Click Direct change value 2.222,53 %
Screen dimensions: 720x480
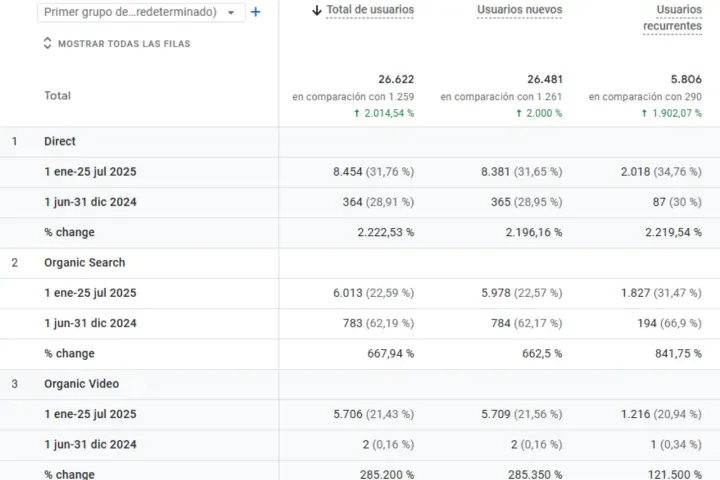click(x=386, y=232)
